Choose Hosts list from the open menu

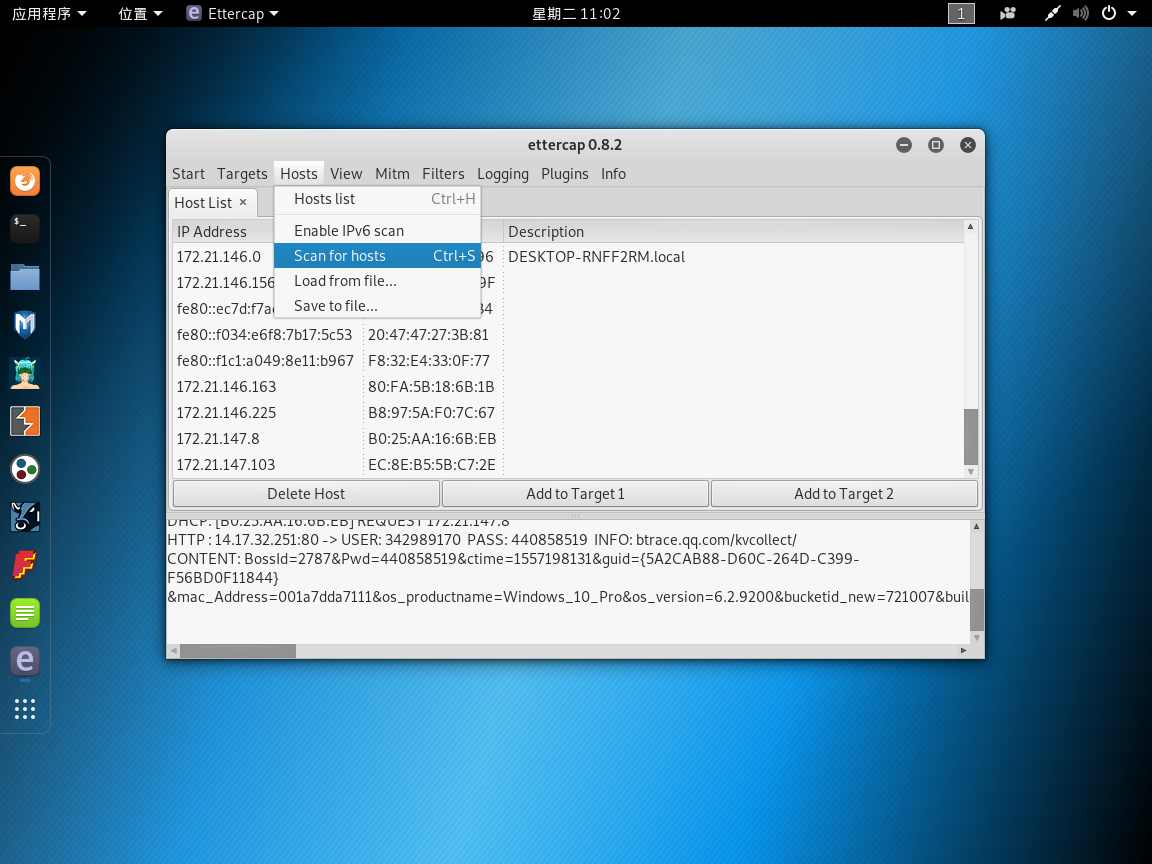click(325, 198)
